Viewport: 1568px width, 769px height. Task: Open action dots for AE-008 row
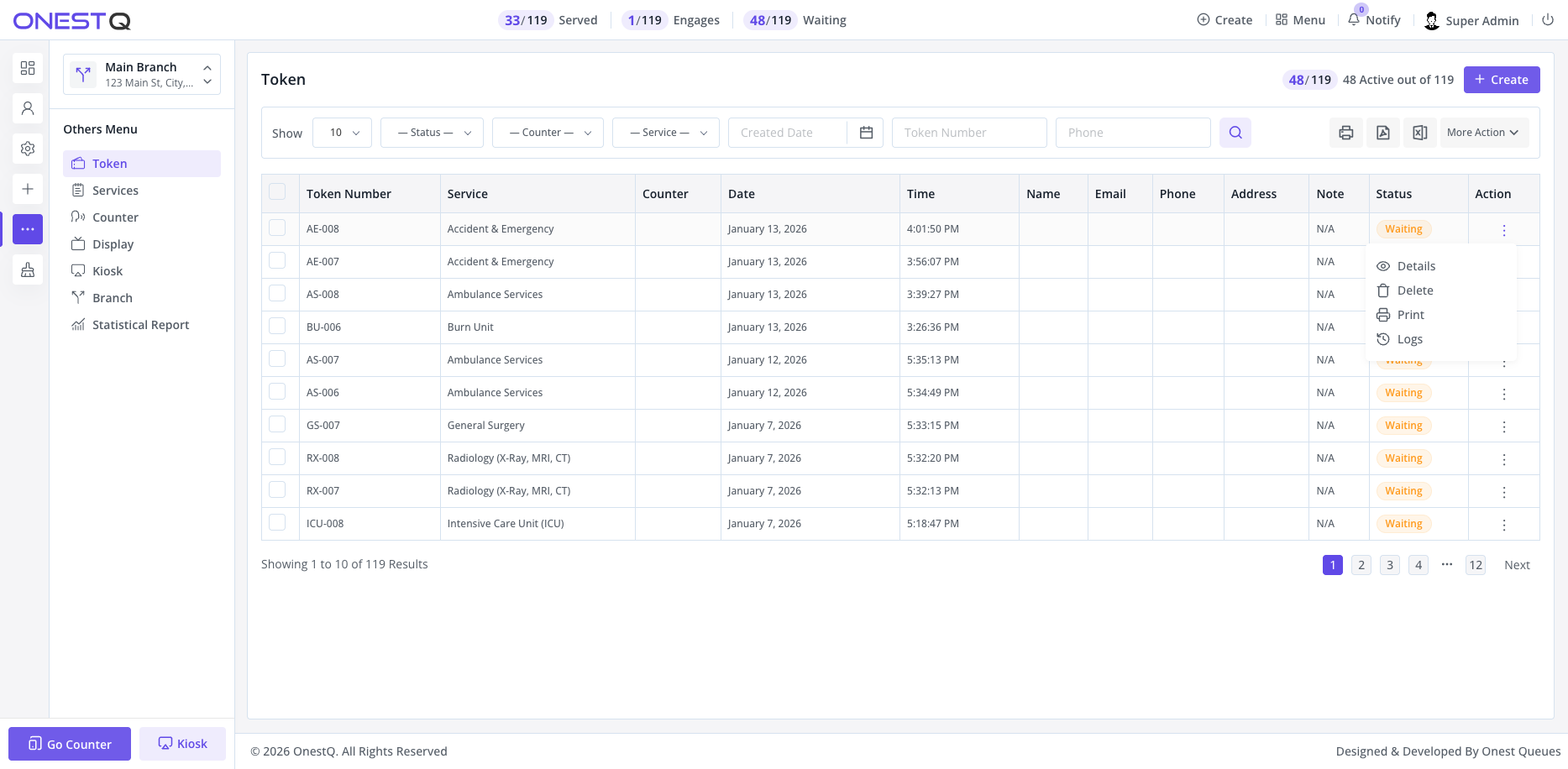point(1504,230)
